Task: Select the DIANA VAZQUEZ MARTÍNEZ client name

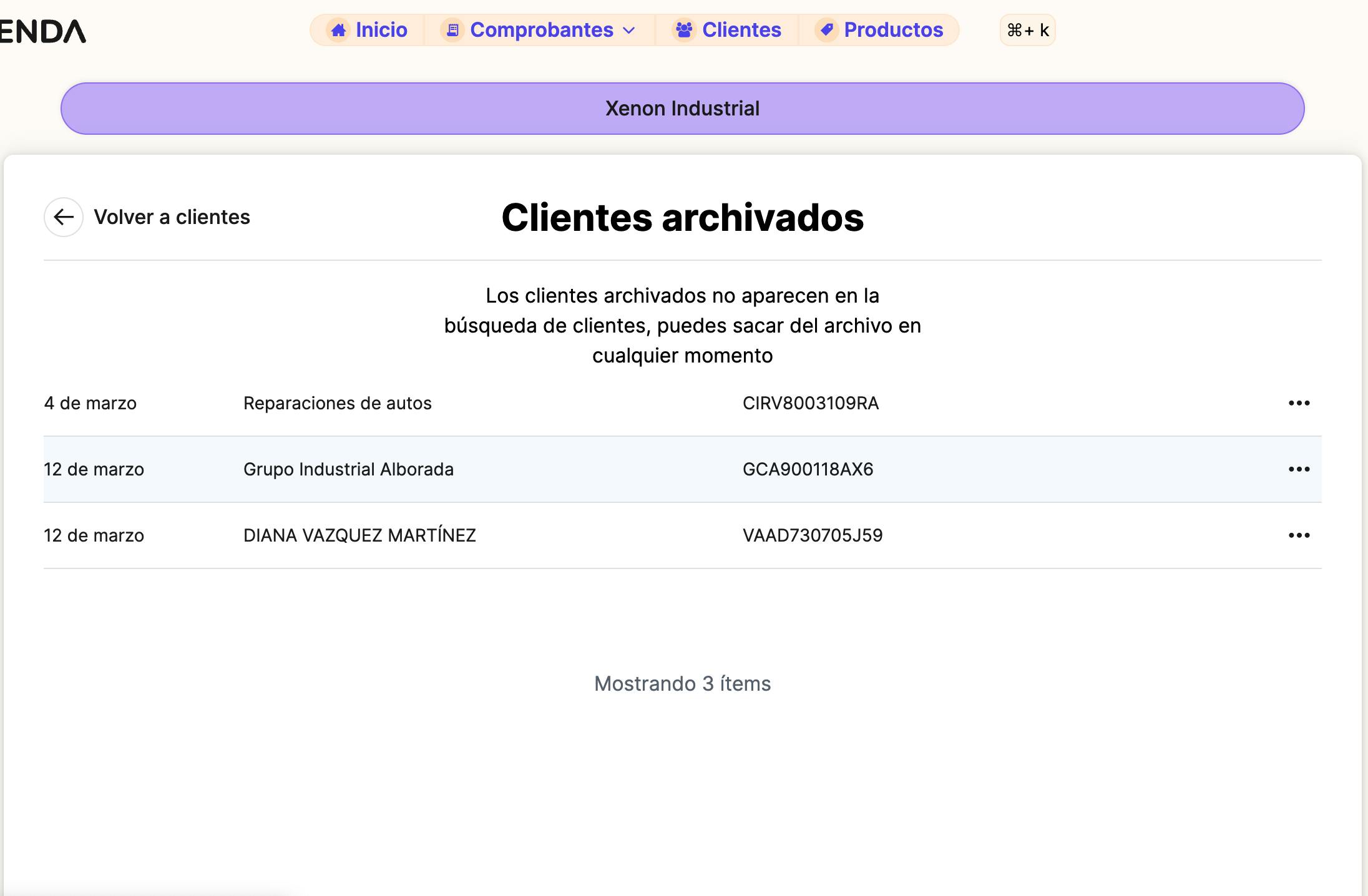Action: click(359, 535)
